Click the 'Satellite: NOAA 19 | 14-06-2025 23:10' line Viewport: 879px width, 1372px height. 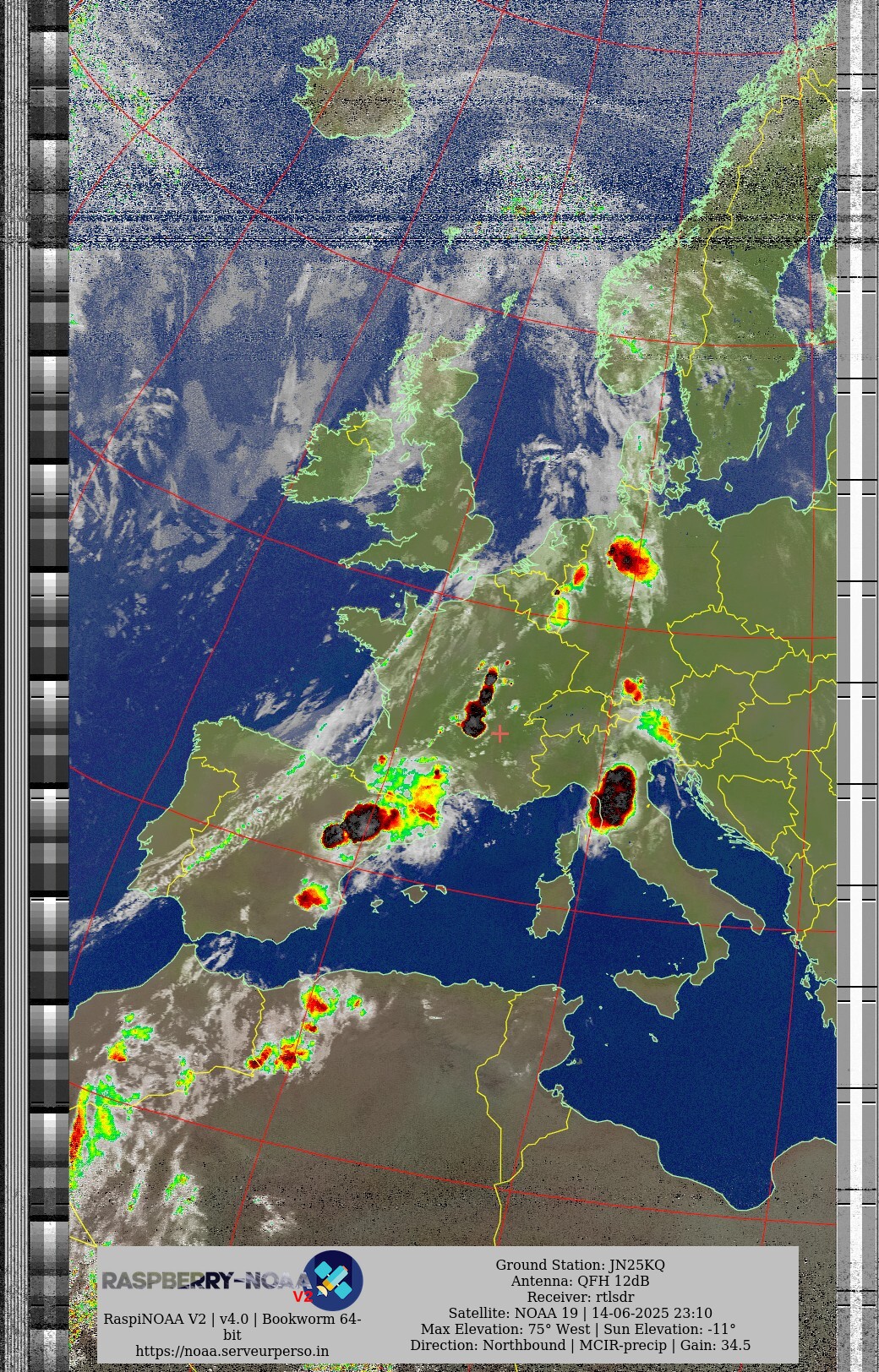(x=580, y=1313)
